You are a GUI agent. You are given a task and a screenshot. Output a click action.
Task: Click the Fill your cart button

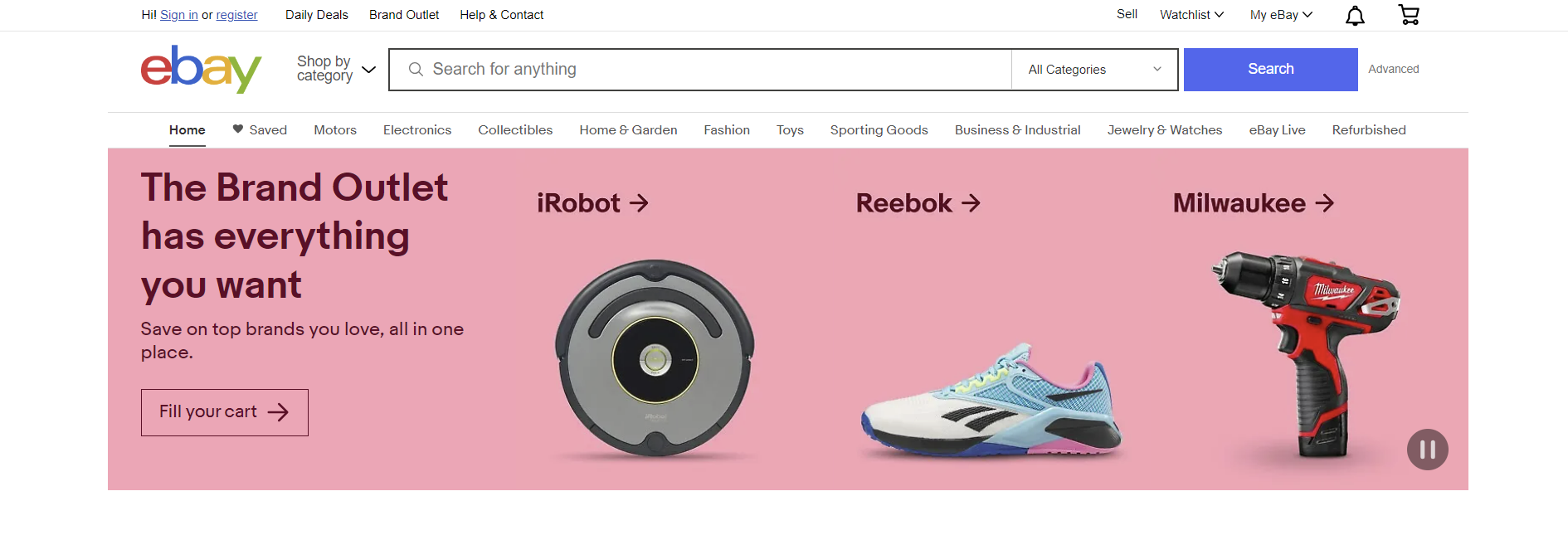pyautogui.click(x=225, y=412)
